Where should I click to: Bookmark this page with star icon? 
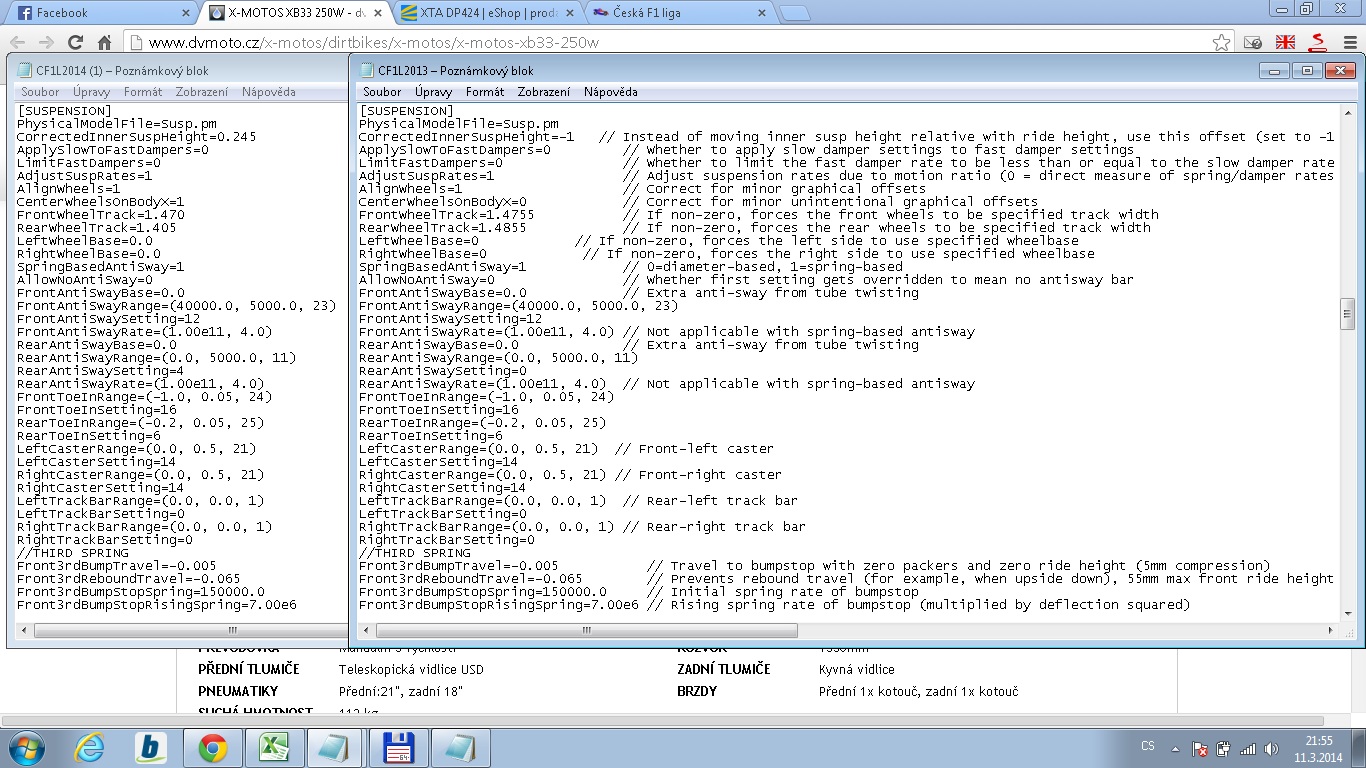click(x=1221, y=43)
